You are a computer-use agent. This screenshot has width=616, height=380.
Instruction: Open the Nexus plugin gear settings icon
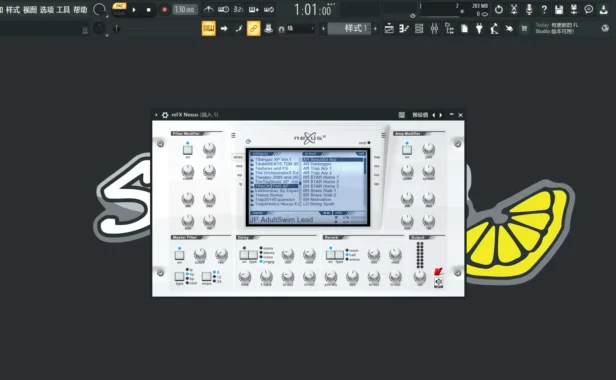click(165, 115)
